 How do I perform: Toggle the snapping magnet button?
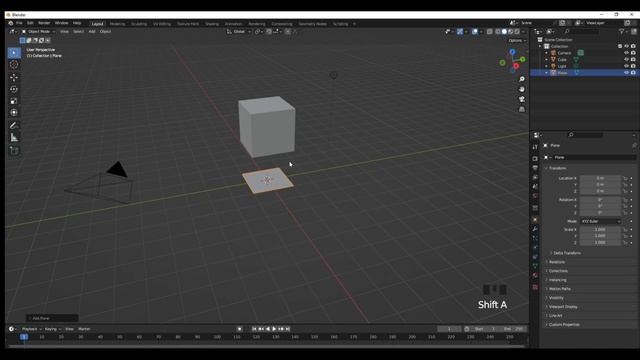(269, 31)
